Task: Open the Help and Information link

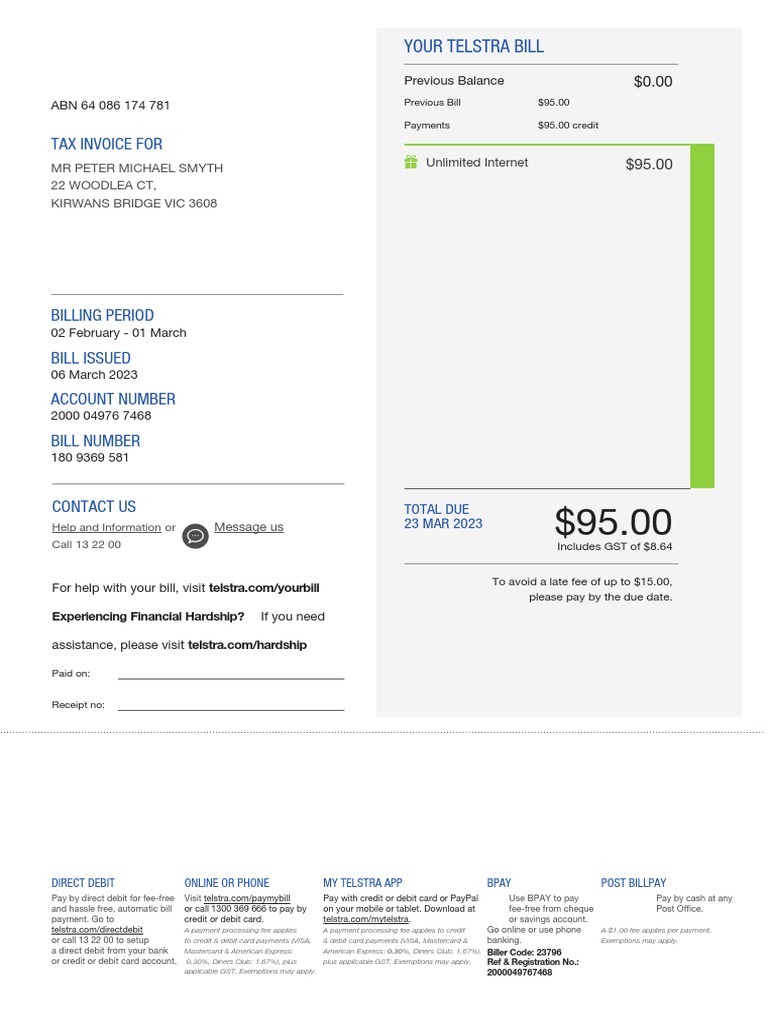Action: 106,527
